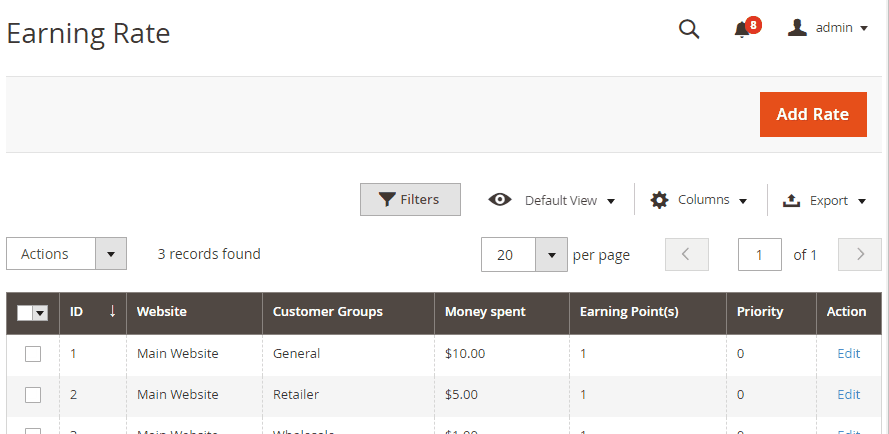Click the "General" customer group cell

tap(296, 353)
